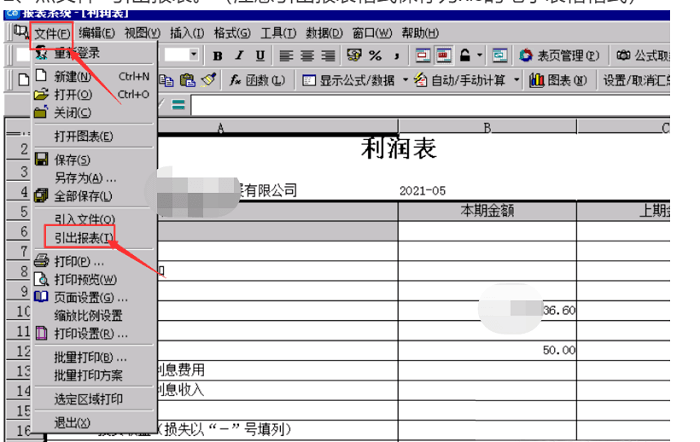700x442 pixels.
Task: Toggle Italic formatting
Action: tap(239, 55)
